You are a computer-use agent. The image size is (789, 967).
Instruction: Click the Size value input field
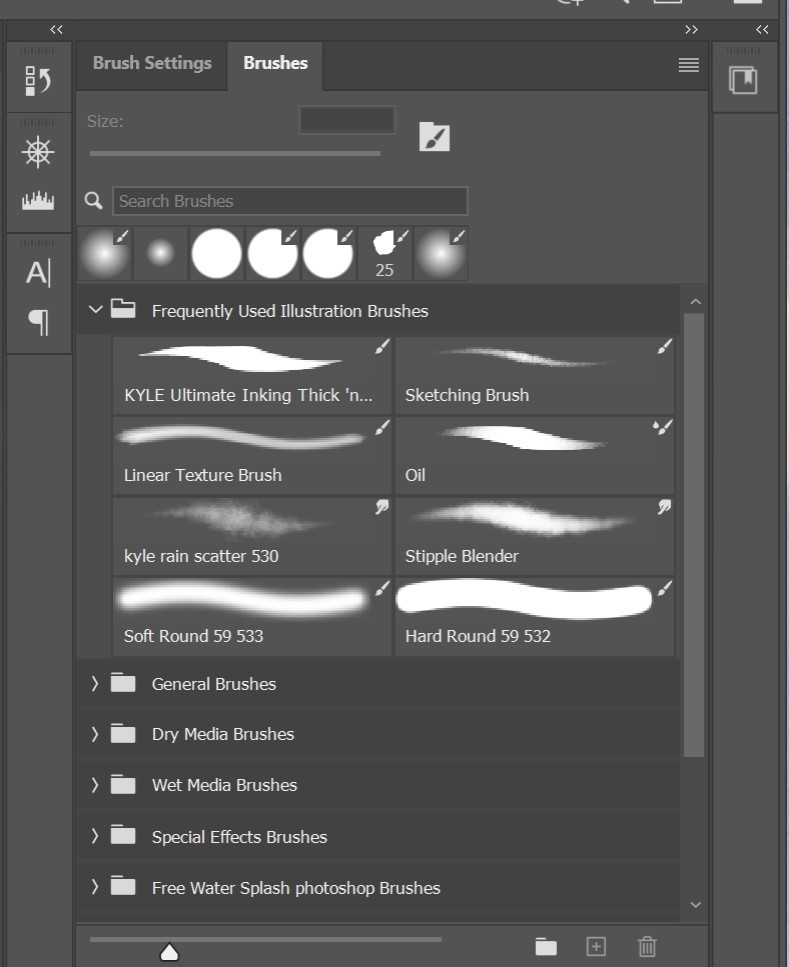[347, 120]
